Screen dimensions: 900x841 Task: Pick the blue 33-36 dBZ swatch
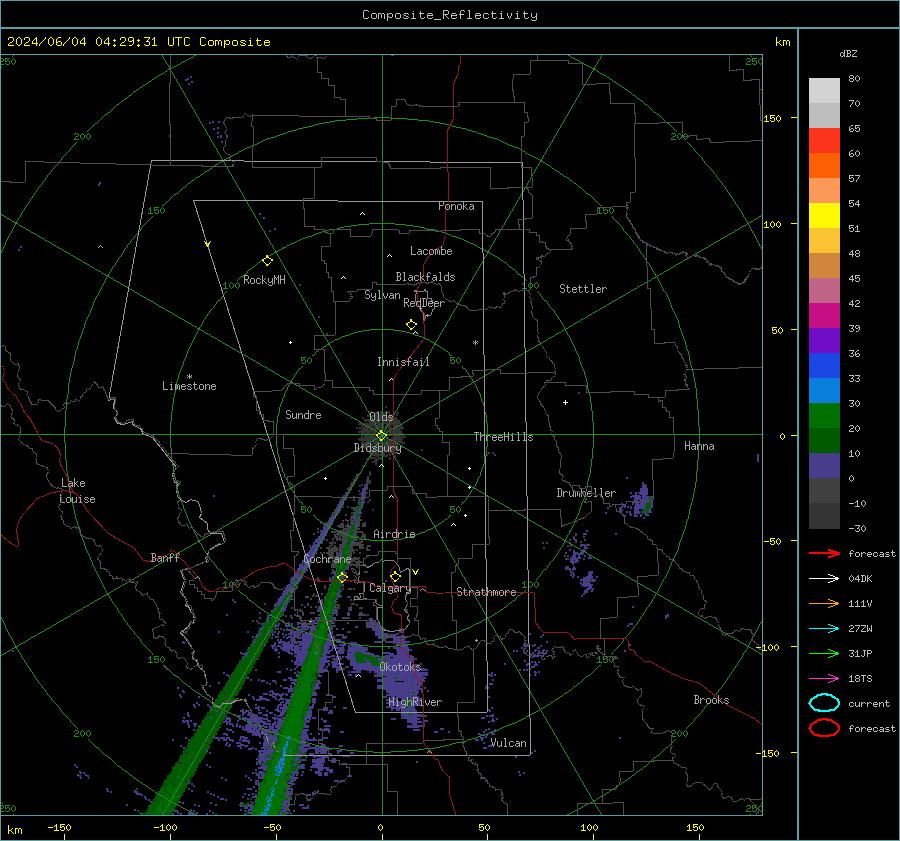(x=824, y=366)
